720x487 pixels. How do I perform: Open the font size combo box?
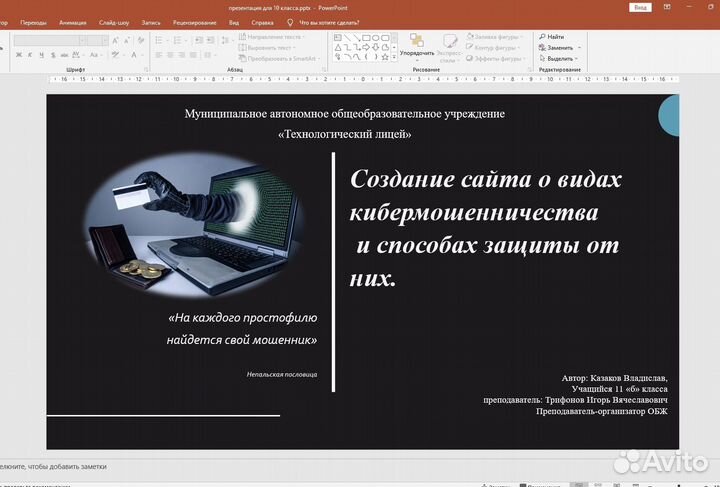[98, 40]
